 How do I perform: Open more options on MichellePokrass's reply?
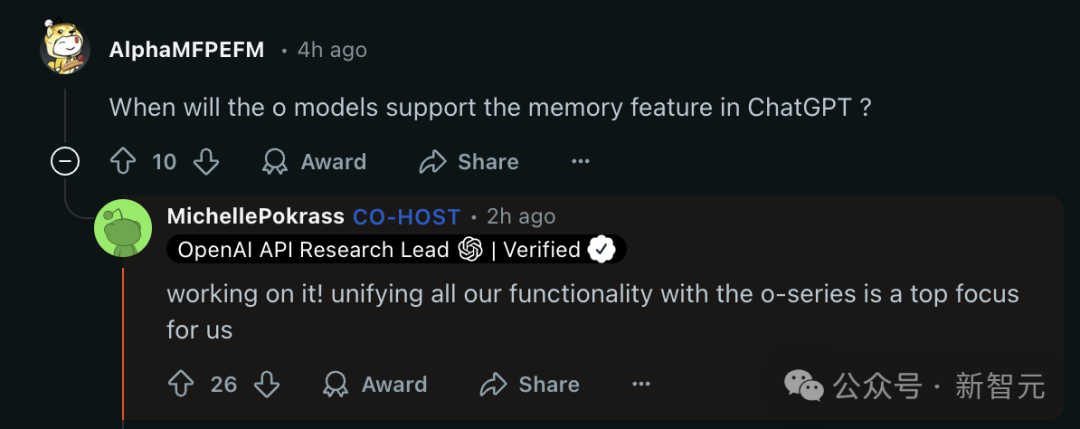(x=641, y=384)
